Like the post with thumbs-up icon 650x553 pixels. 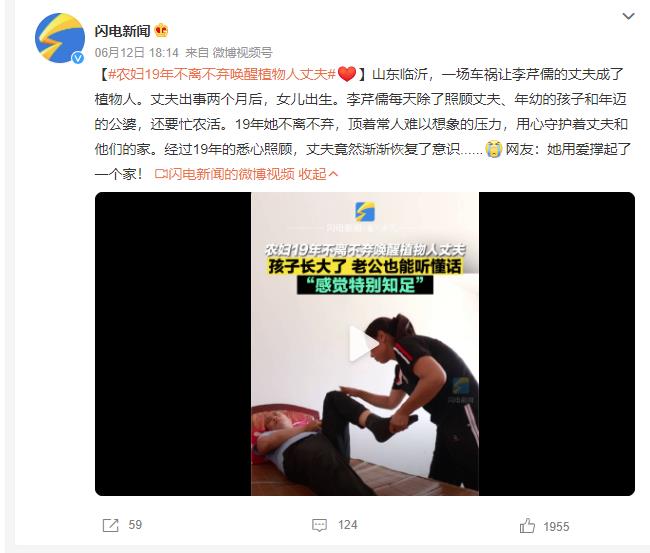[x=527, y=526]
